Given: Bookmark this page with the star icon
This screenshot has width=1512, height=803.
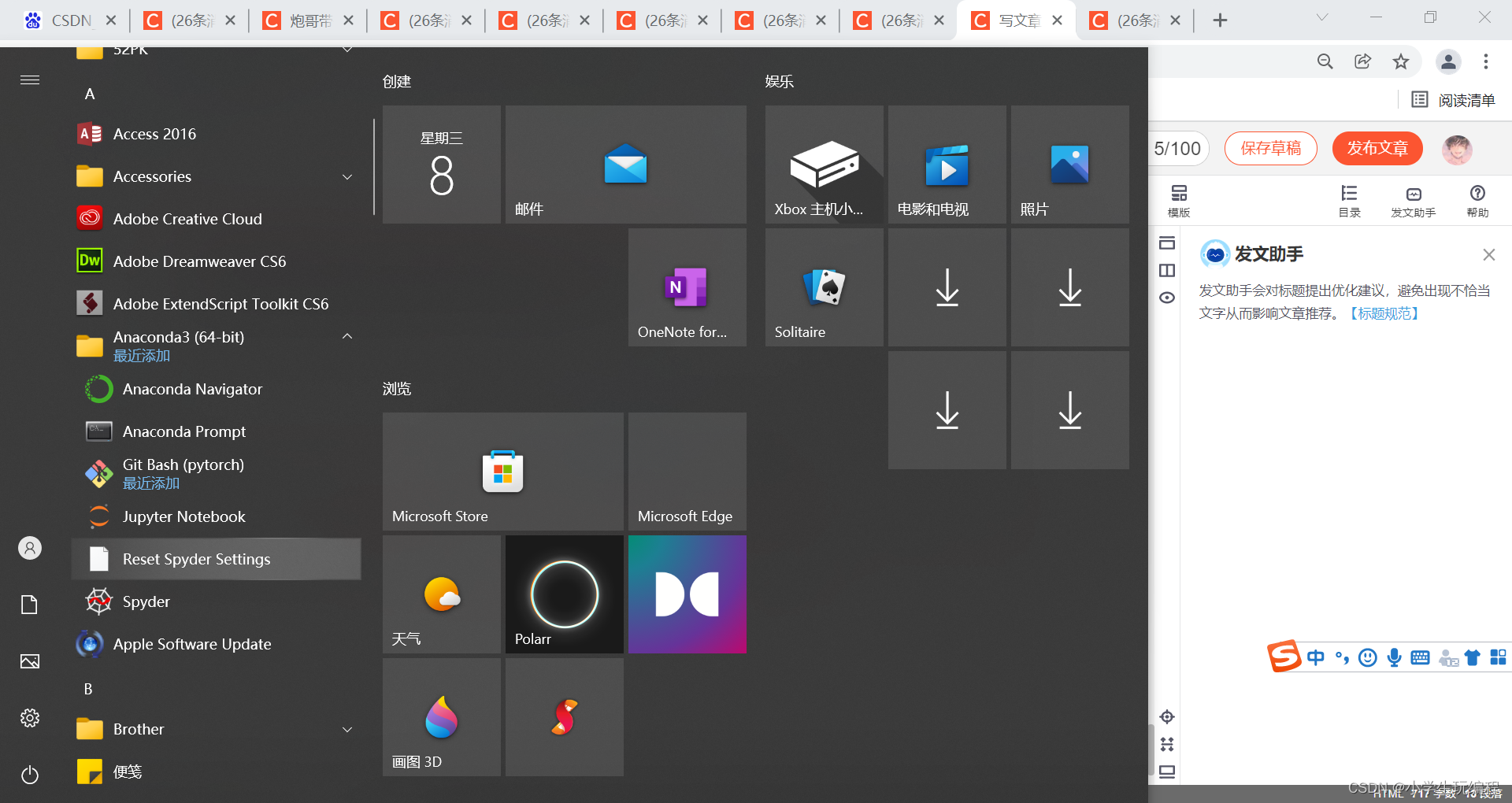Looking at the screenshot, I should coord(1401,61).
